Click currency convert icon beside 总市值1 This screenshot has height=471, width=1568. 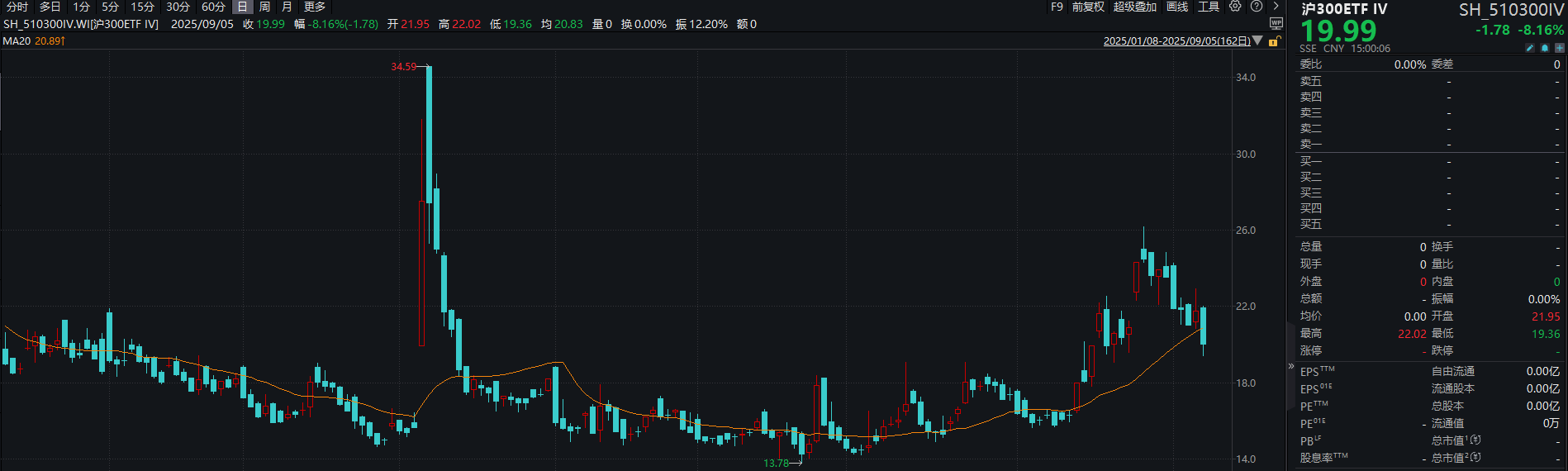(x=1476, y=440)
